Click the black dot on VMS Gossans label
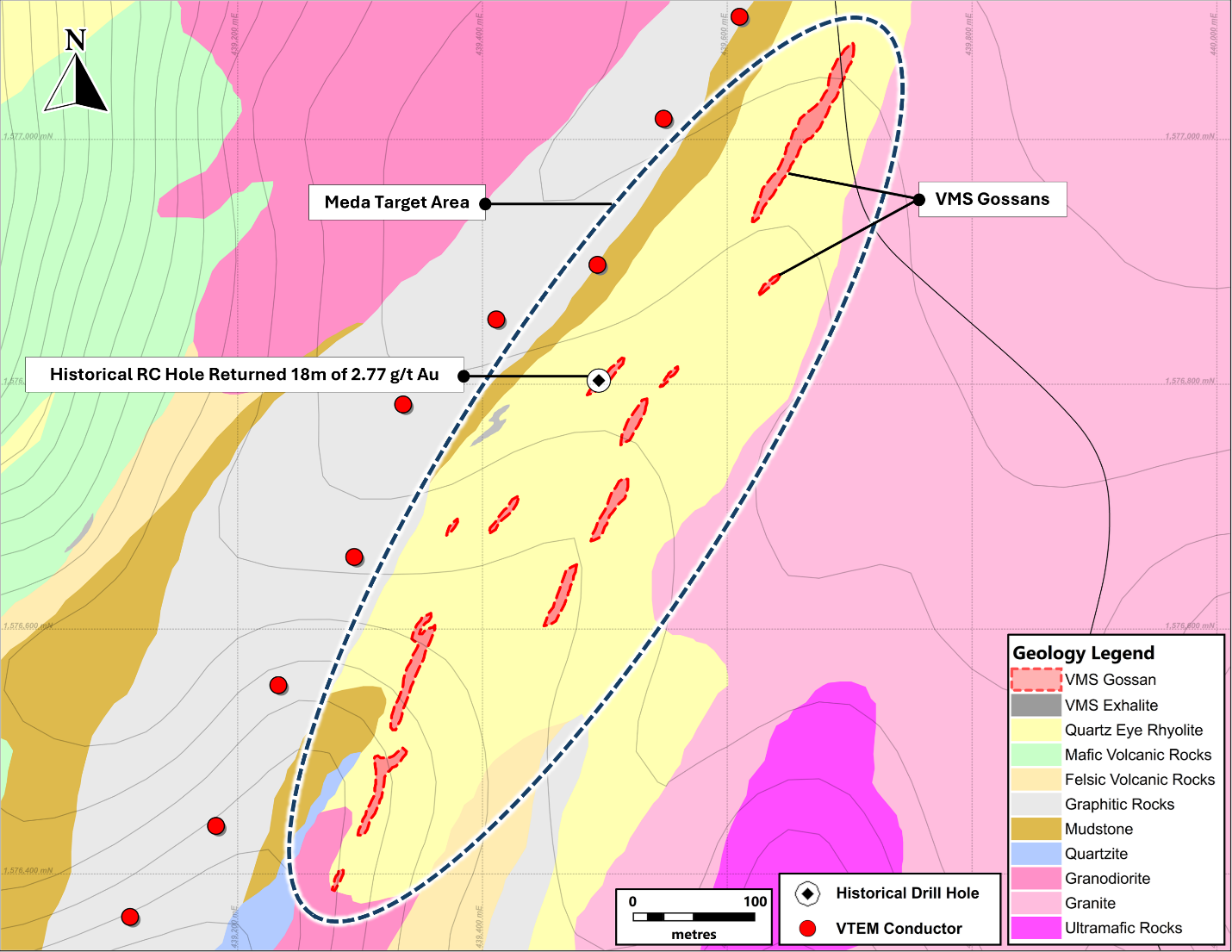 (x=918, y=199)
